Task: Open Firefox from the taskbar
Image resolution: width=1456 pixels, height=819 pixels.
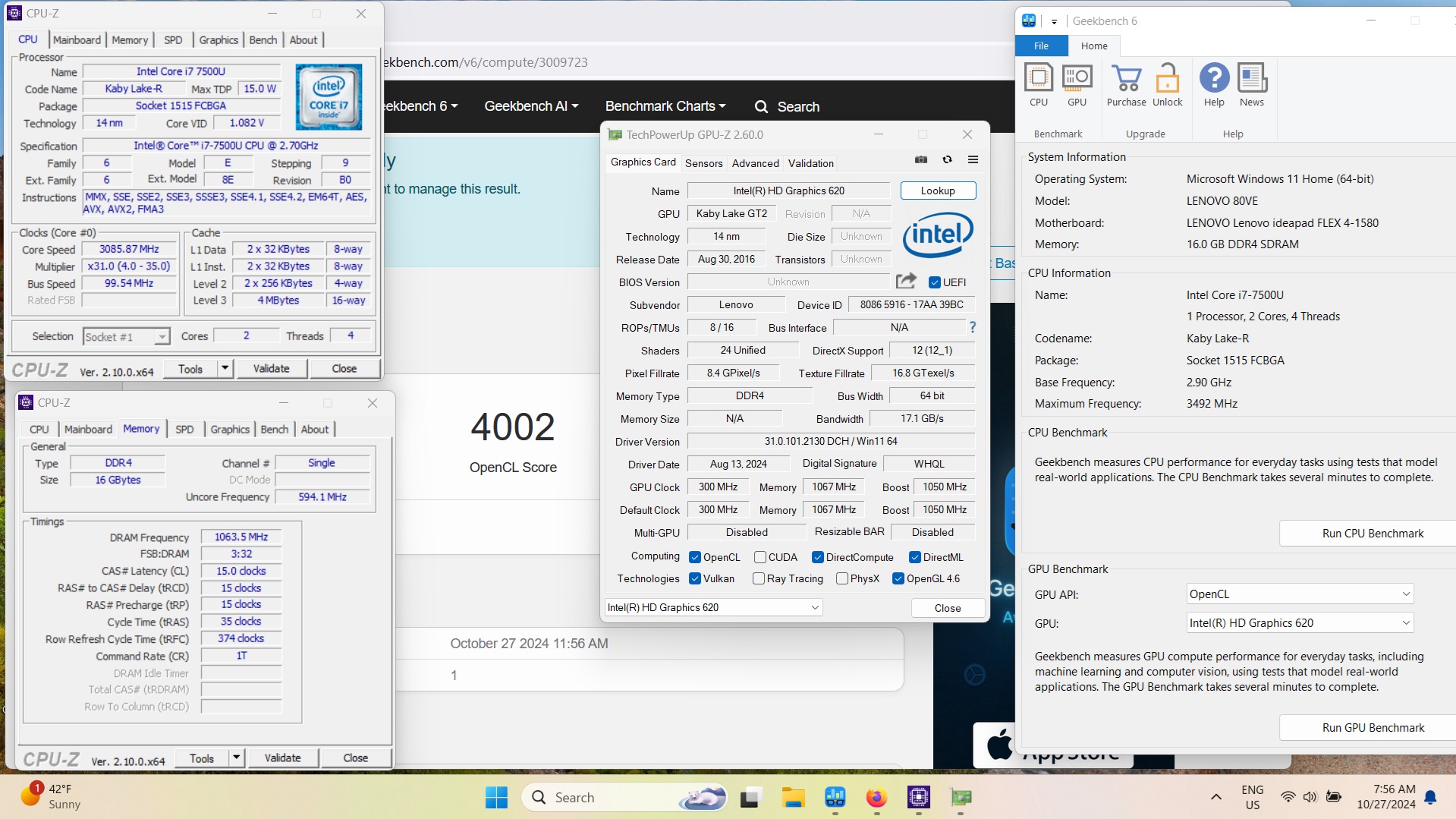Action: click(x=876, y=797)
